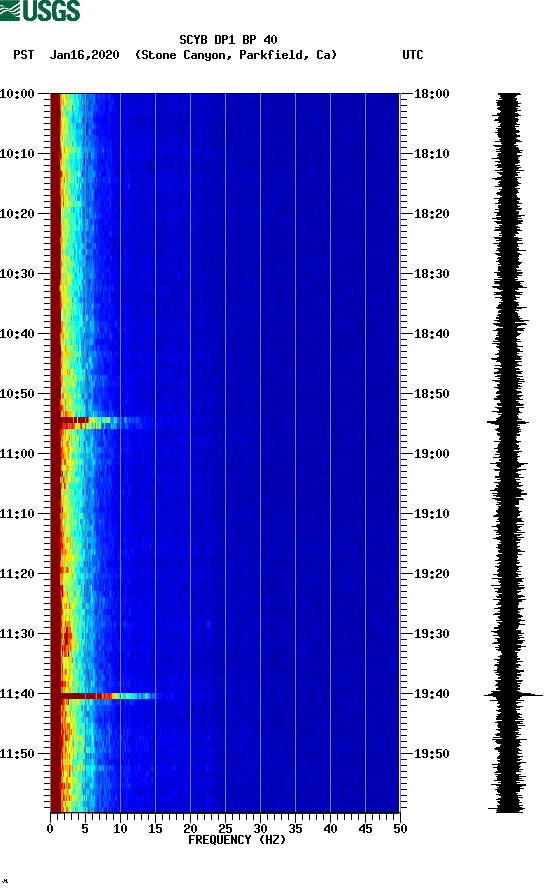Click the '18:10' UTC time label
552x892 pixels.
tap(432, 154)
